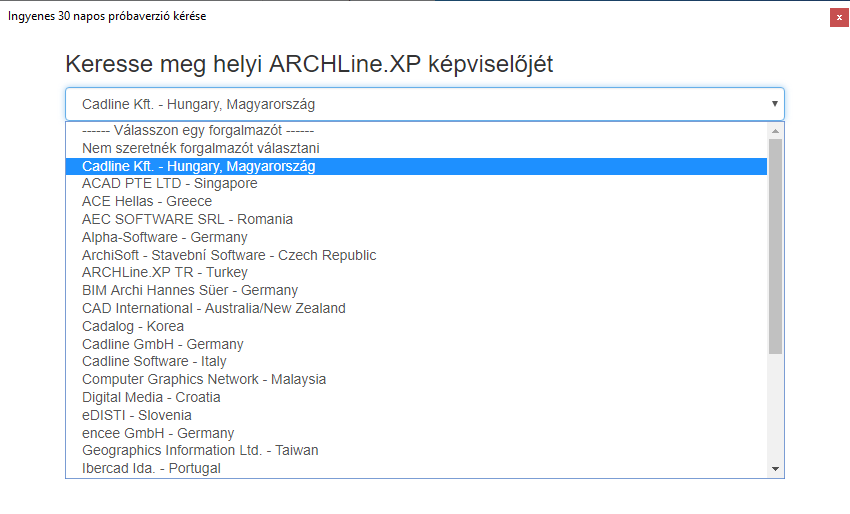The height and width of the screenshot is (514, 850).
Task: Pick Cadline Software - Italy
Action: [416, 362]
